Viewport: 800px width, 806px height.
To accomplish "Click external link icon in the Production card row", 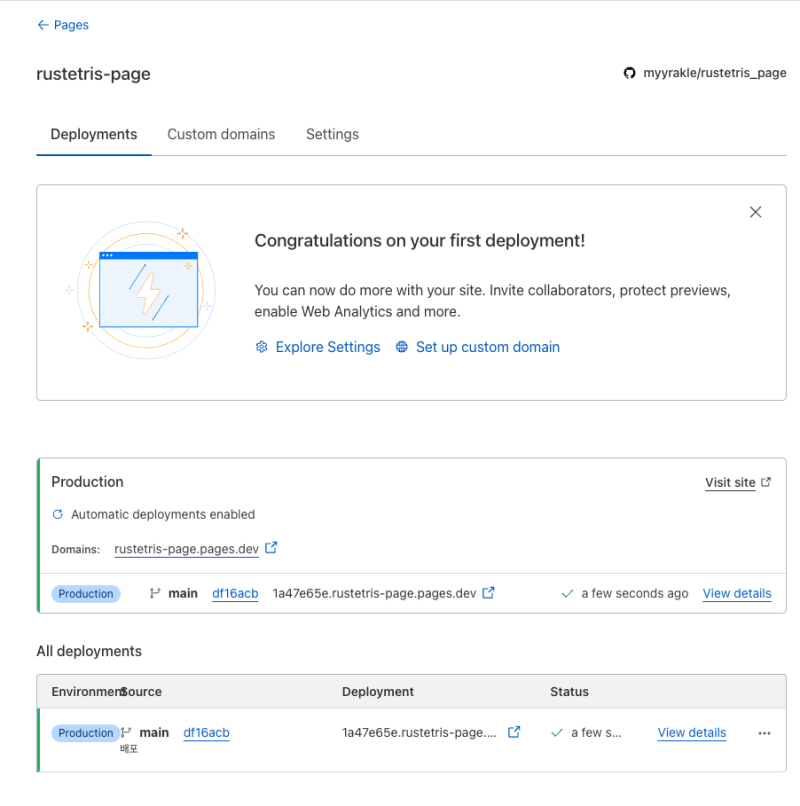I will [x=489, y=593].
